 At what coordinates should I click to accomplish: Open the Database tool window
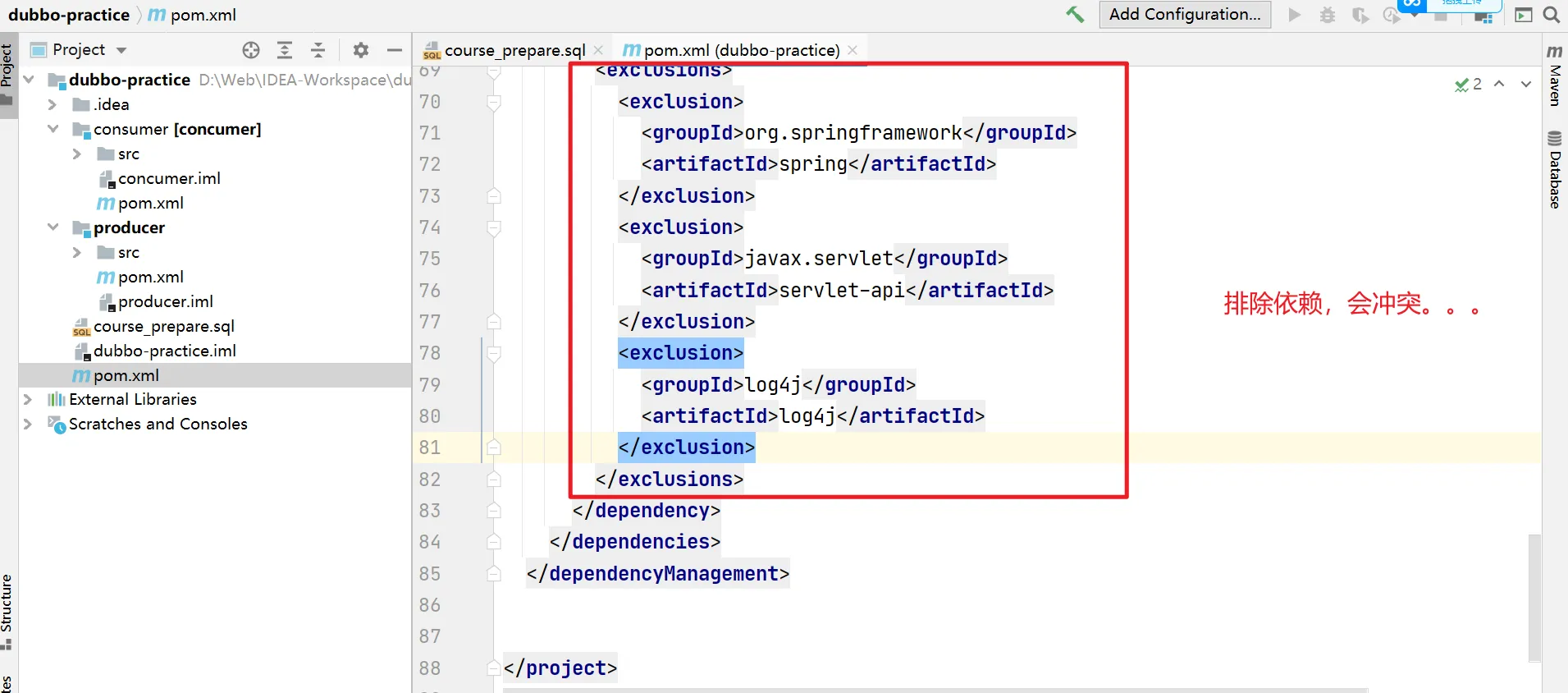click(x=1555, y=170)
